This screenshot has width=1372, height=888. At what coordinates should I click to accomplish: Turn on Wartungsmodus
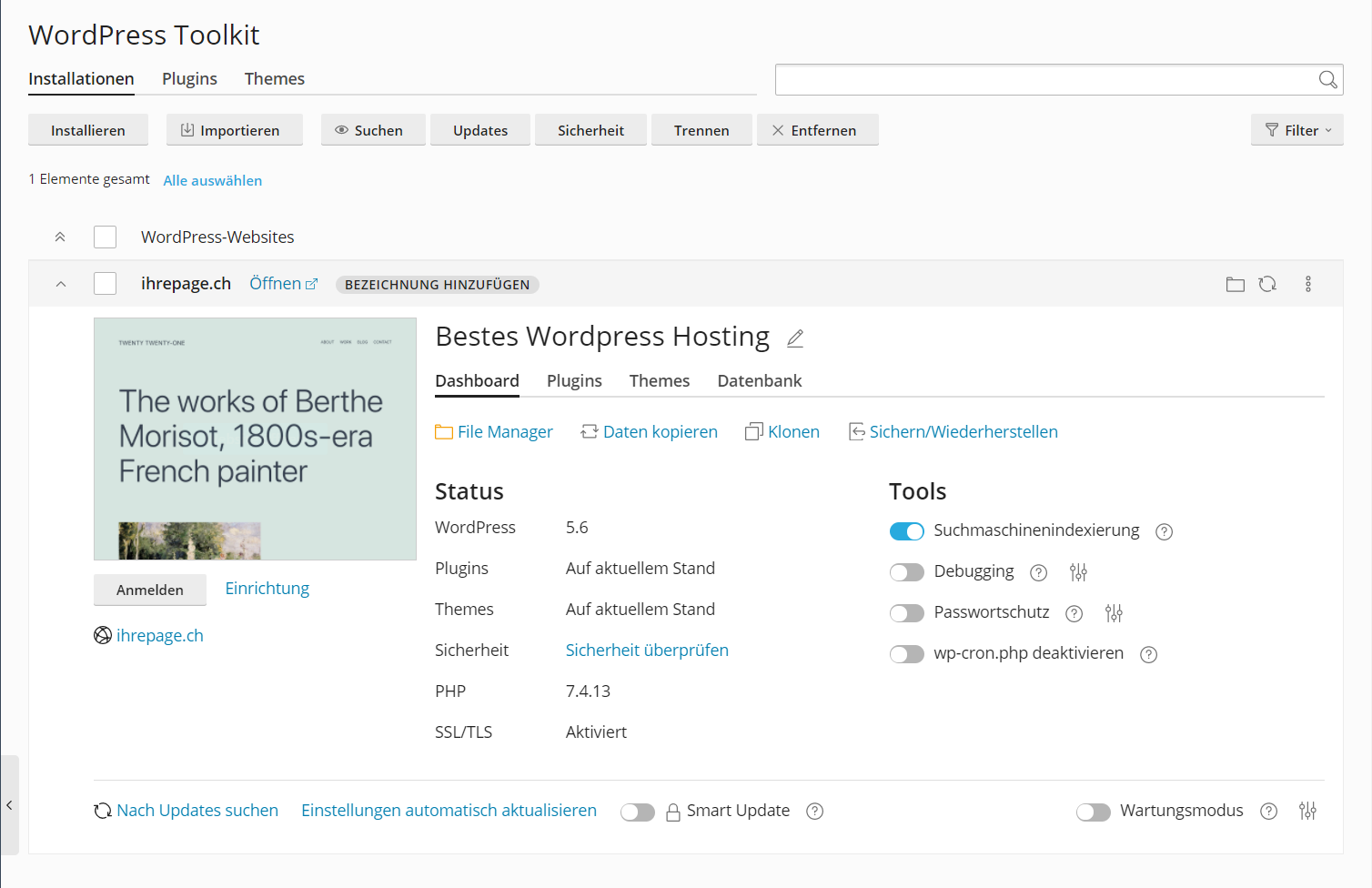pos(1094,811)
